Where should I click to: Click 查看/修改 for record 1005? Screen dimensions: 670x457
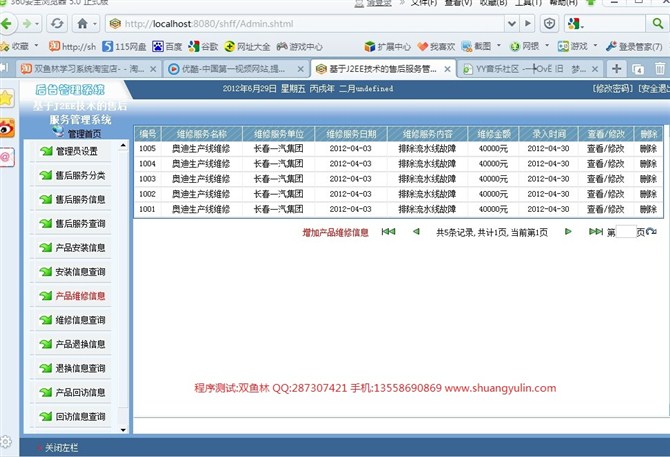pos(605,149)
